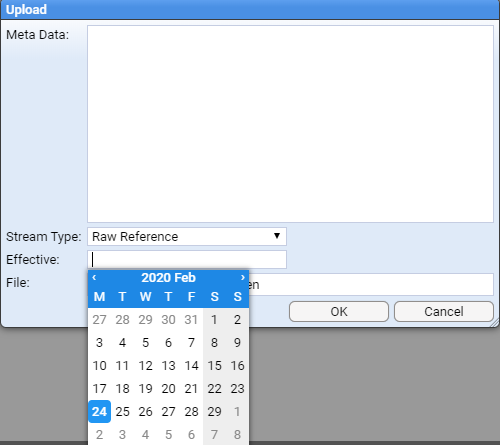This screenshot has width=500, height=445.
Task: Select highlighted date 24 in calendar
Action: click(x=99, y=412)
